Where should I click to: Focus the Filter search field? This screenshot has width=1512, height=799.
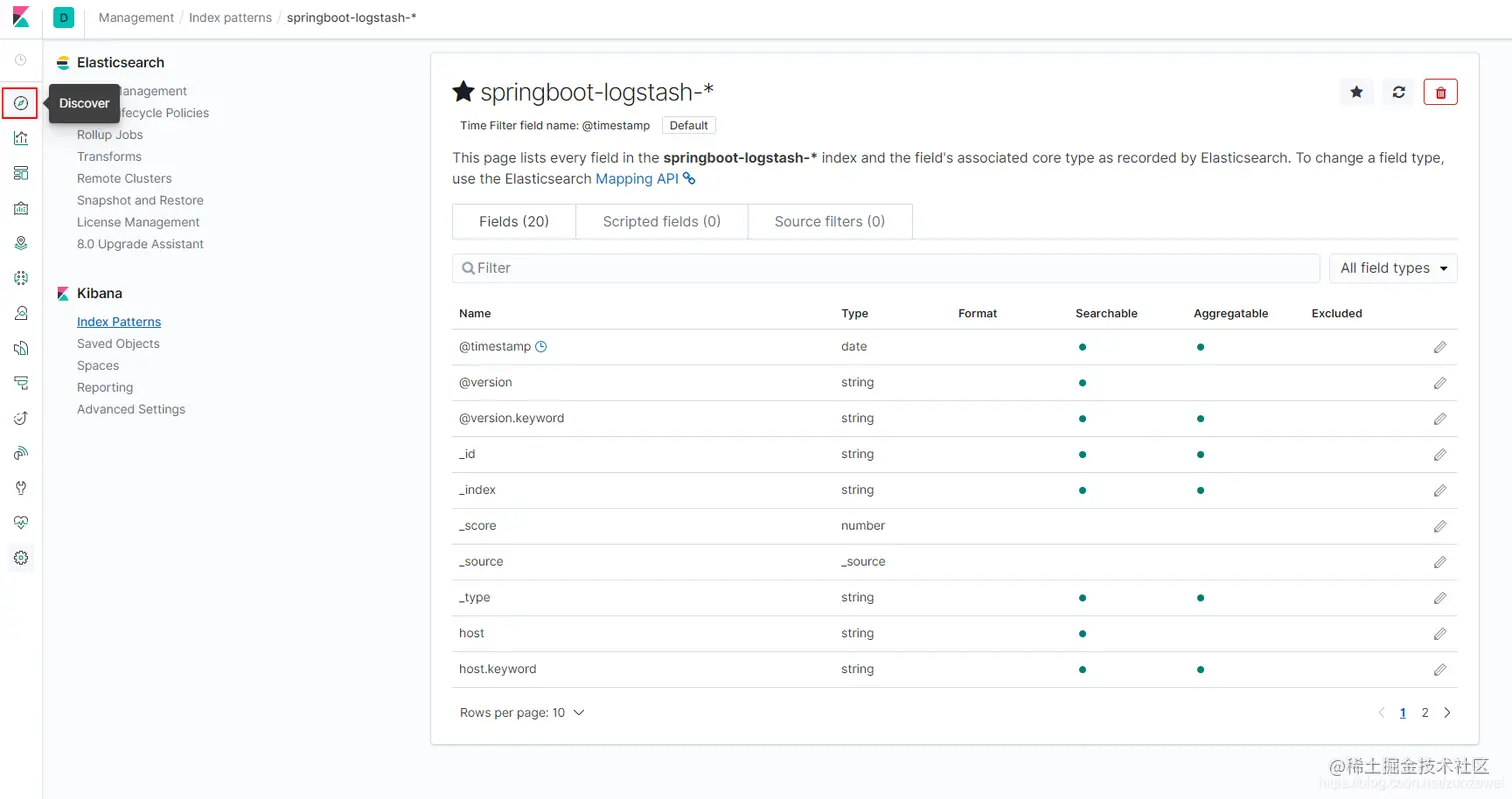[886, 268]
